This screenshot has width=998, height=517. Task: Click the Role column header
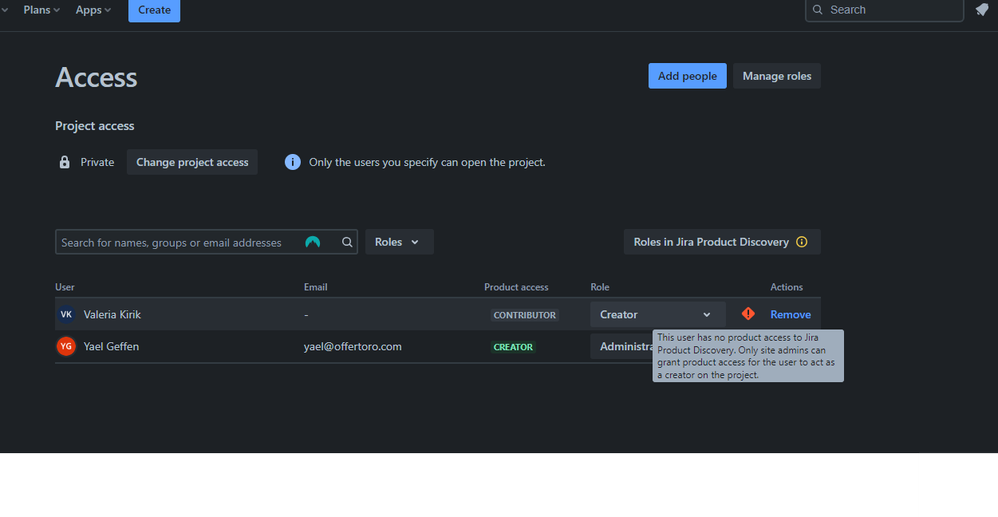600,287
